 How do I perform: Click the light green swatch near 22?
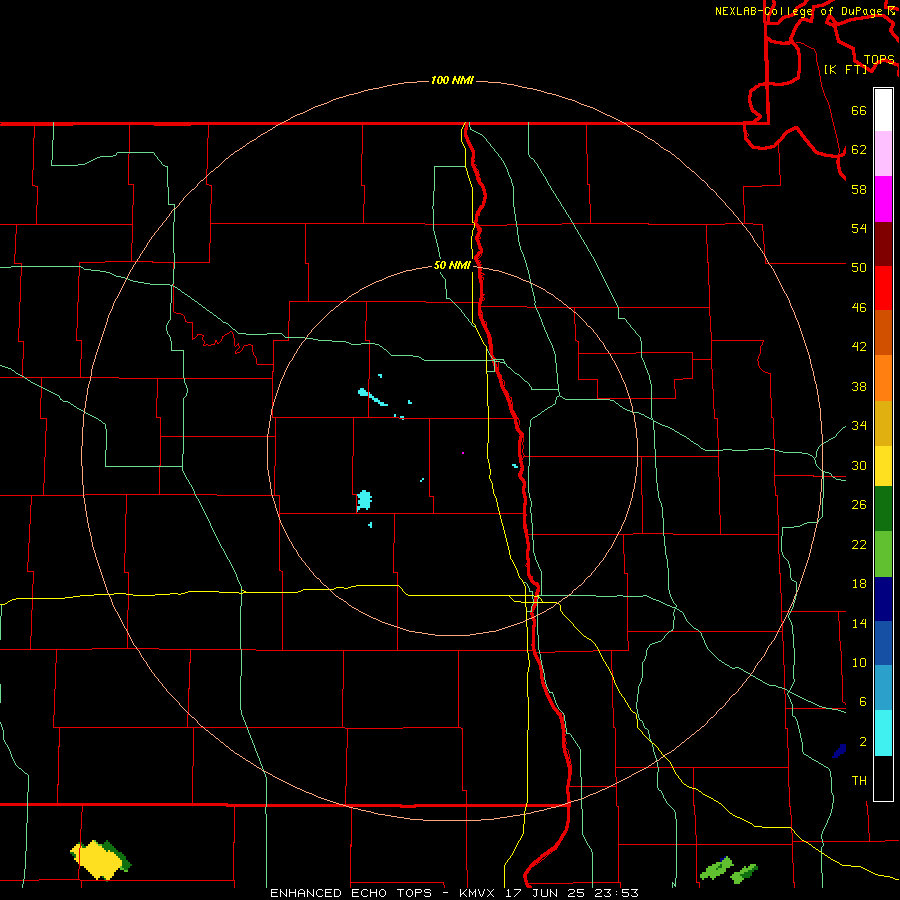click(x=883, y=554)
